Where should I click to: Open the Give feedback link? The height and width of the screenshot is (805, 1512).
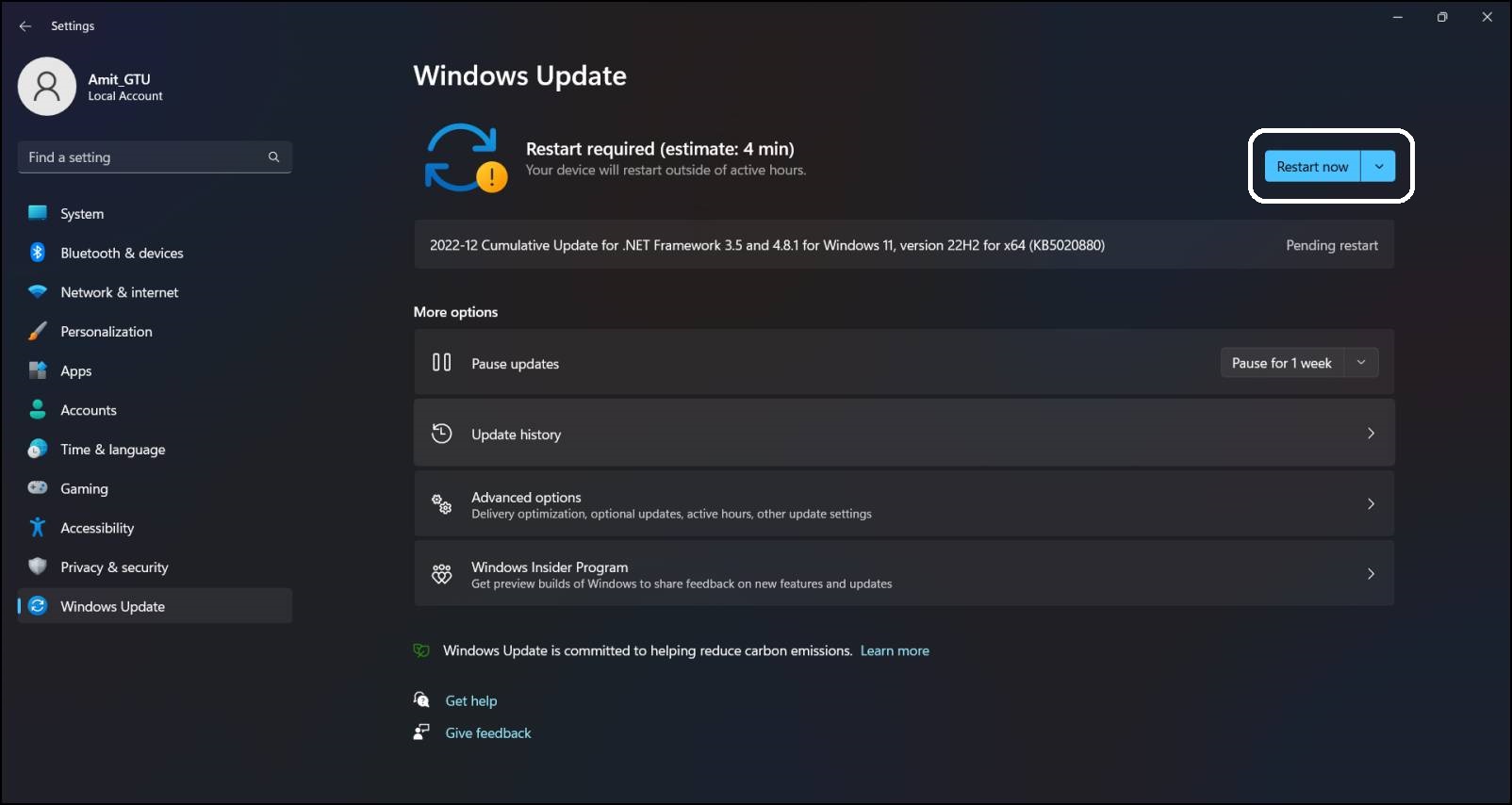(488, 732)
